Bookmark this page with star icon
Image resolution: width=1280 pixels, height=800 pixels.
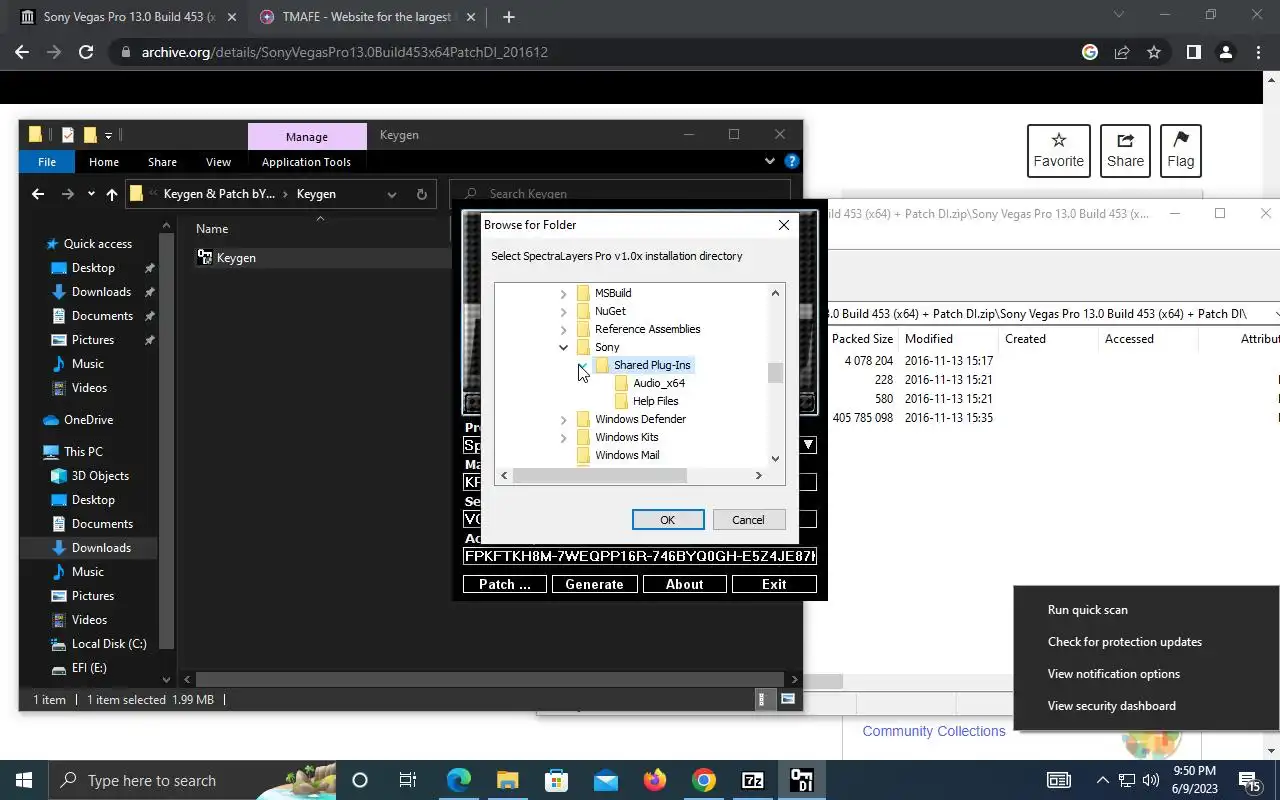1154,52
